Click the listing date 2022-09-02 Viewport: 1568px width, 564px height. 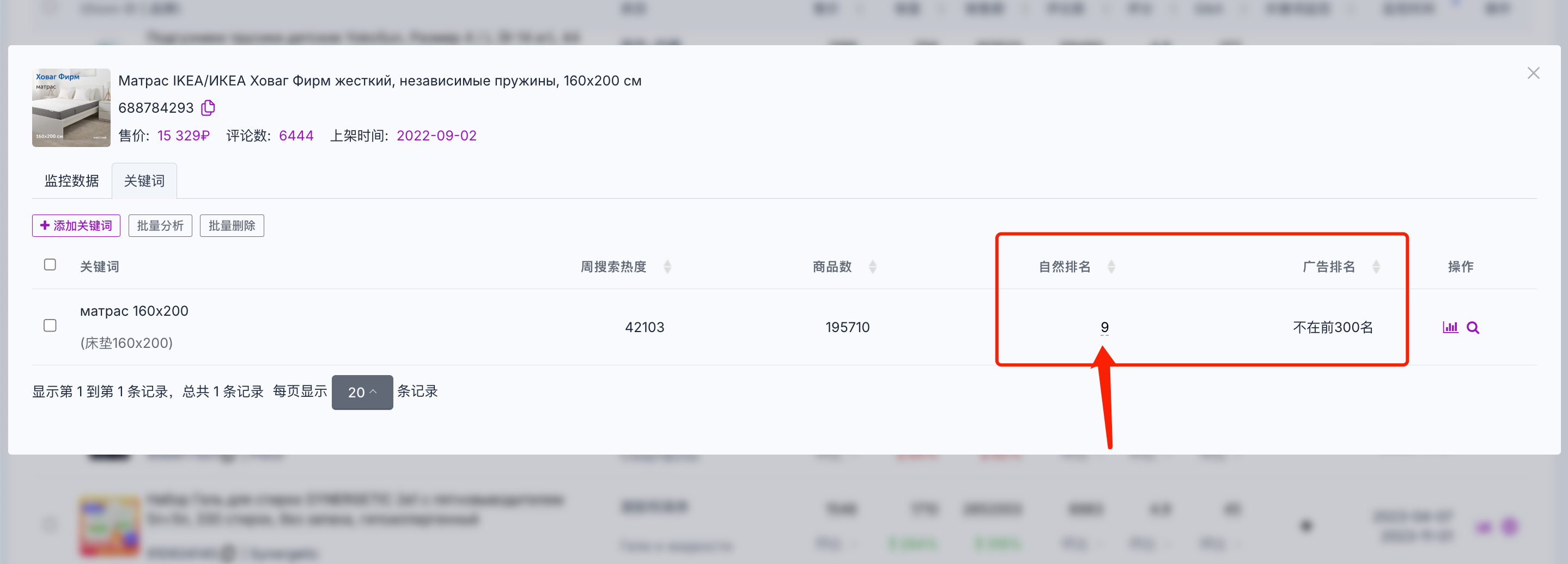click(x=436, y=136)
